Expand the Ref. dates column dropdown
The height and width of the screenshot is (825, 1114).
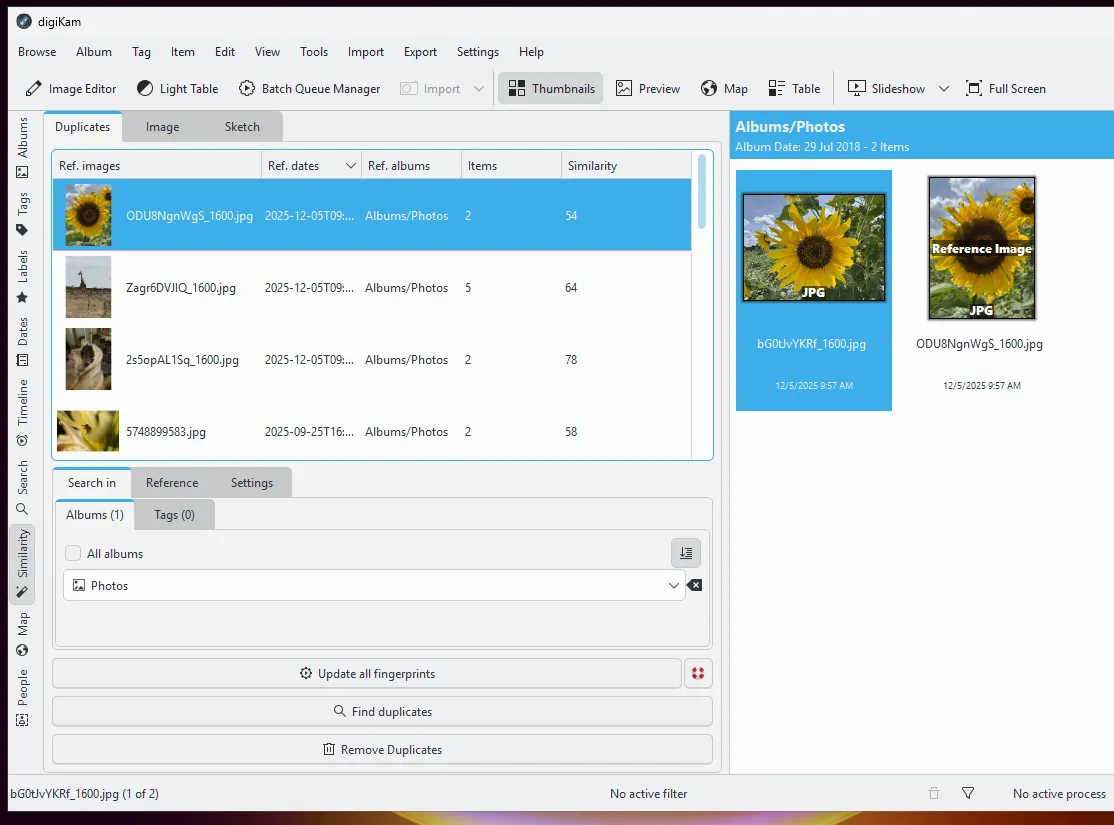coord(350,166)
